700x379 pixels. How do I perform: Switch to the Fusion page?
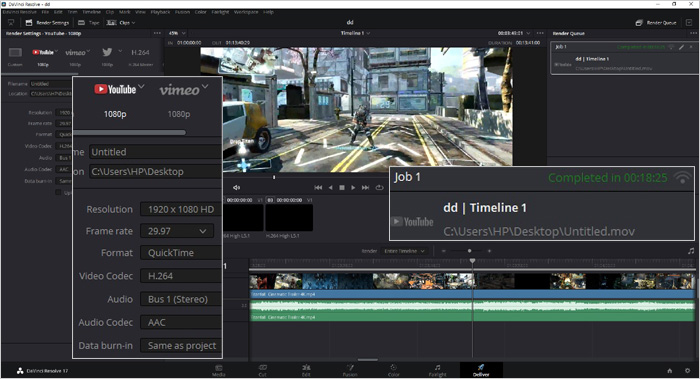click(x=350, y=371)
